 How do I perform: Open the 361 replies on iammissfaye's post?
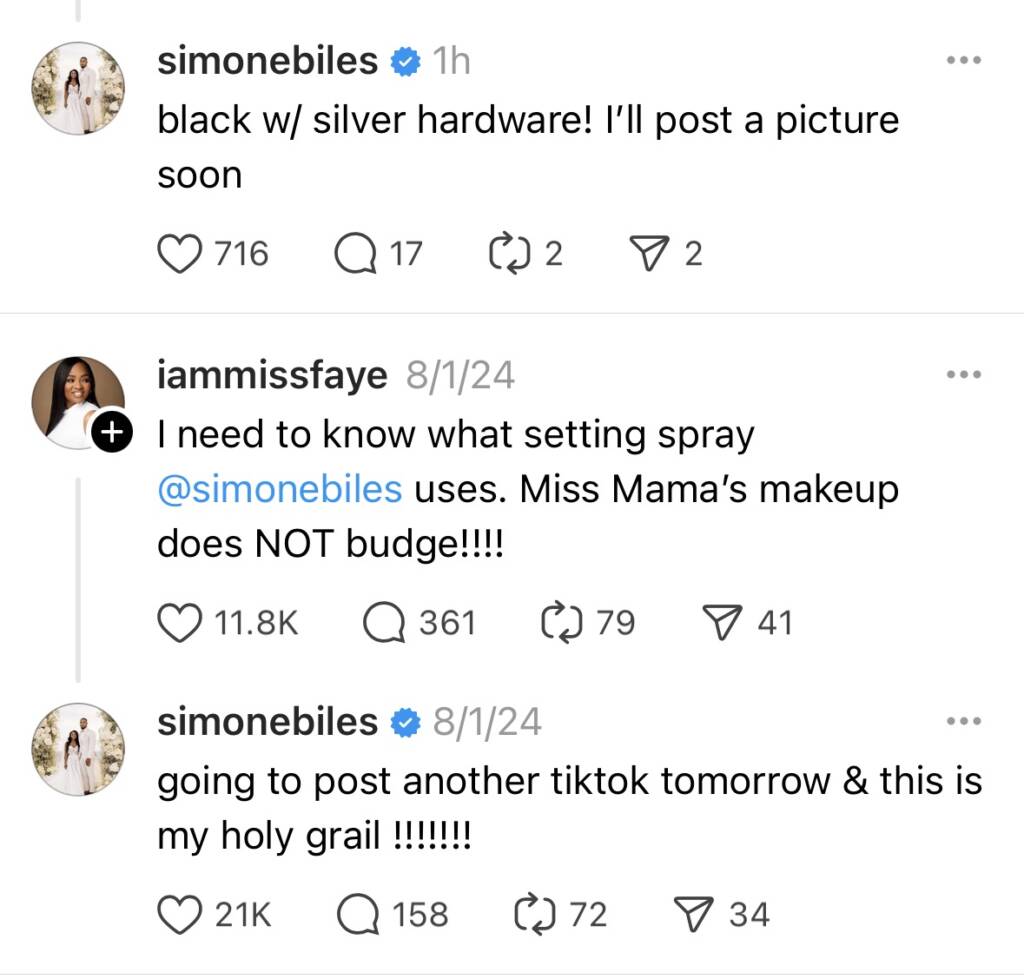[384, 623]
